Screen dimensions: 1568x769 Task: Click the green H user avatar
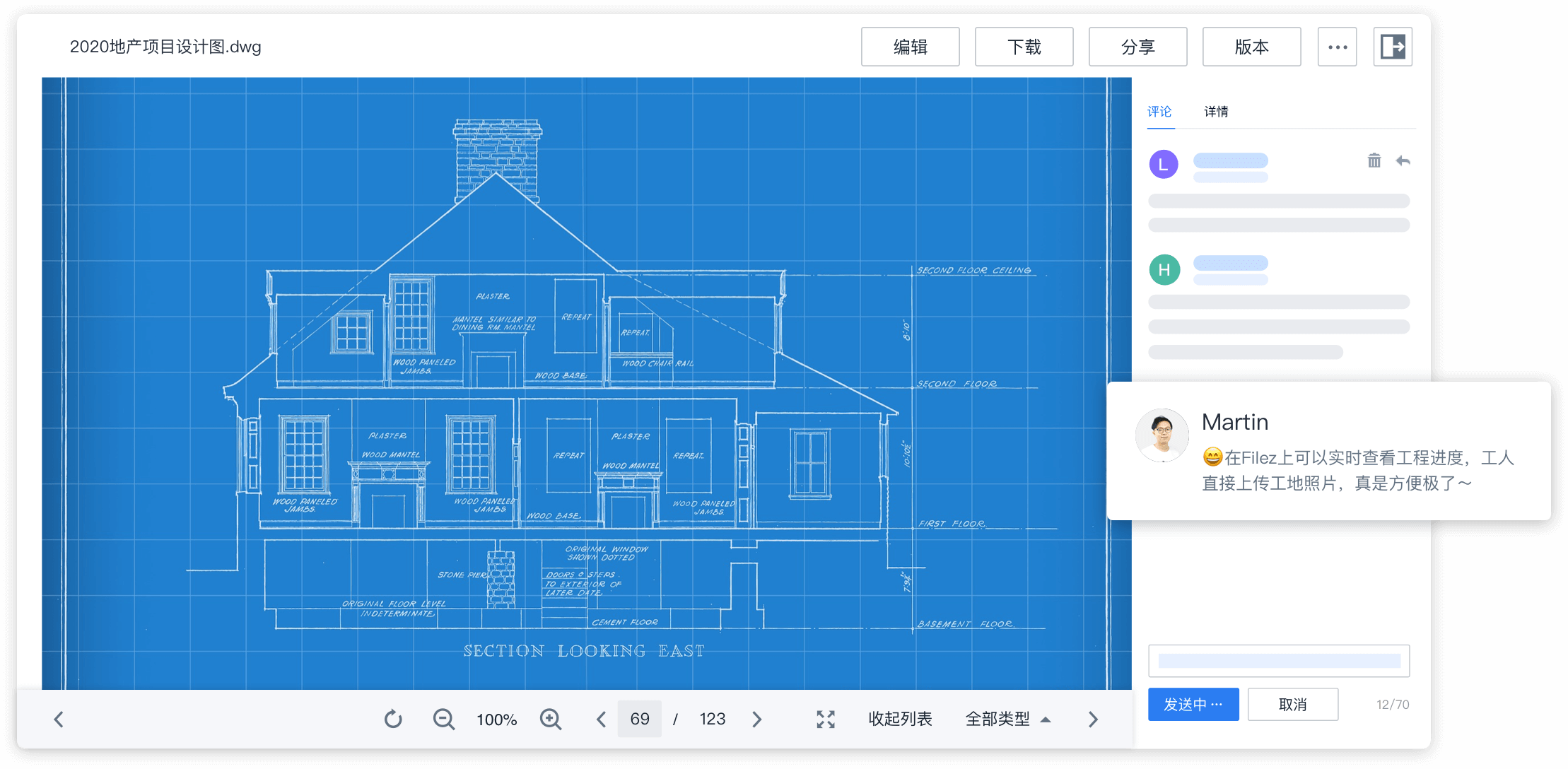(1164, 270)
